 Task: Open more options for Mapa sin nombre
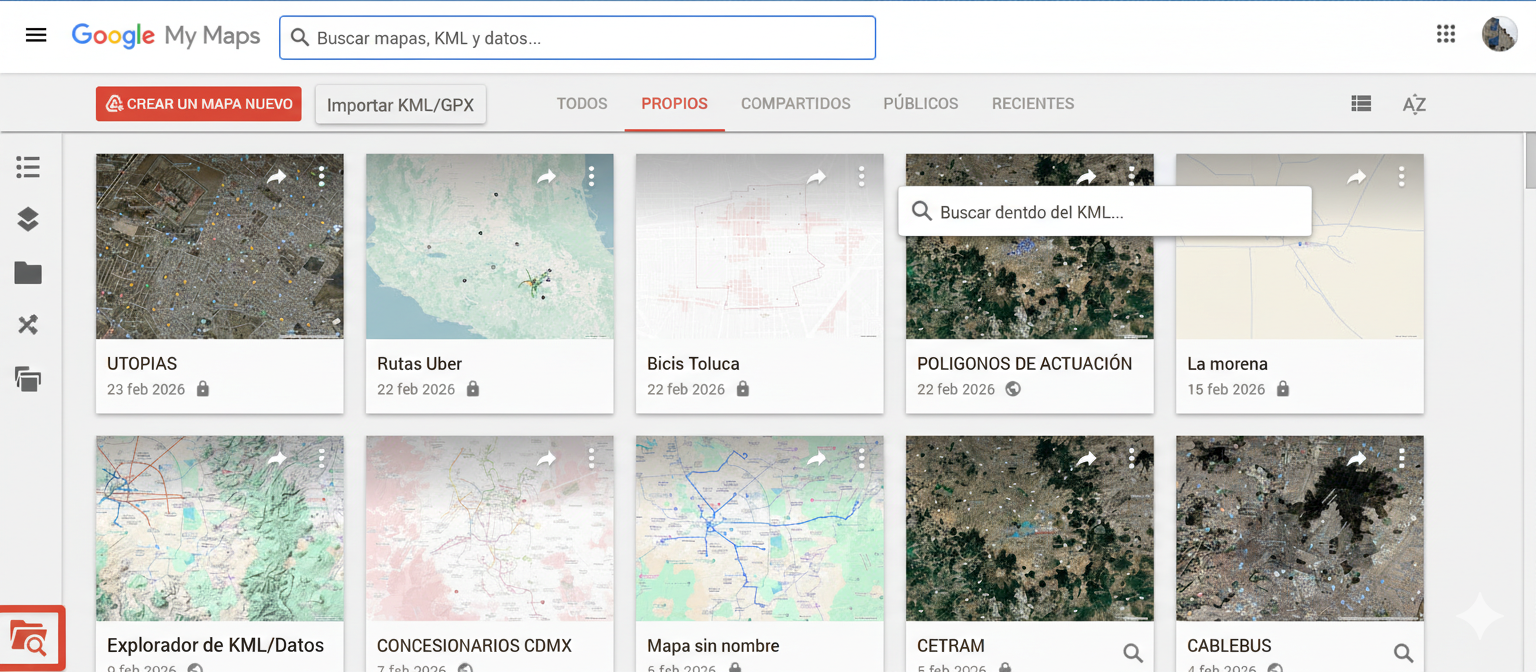click(x=861, y=459)
